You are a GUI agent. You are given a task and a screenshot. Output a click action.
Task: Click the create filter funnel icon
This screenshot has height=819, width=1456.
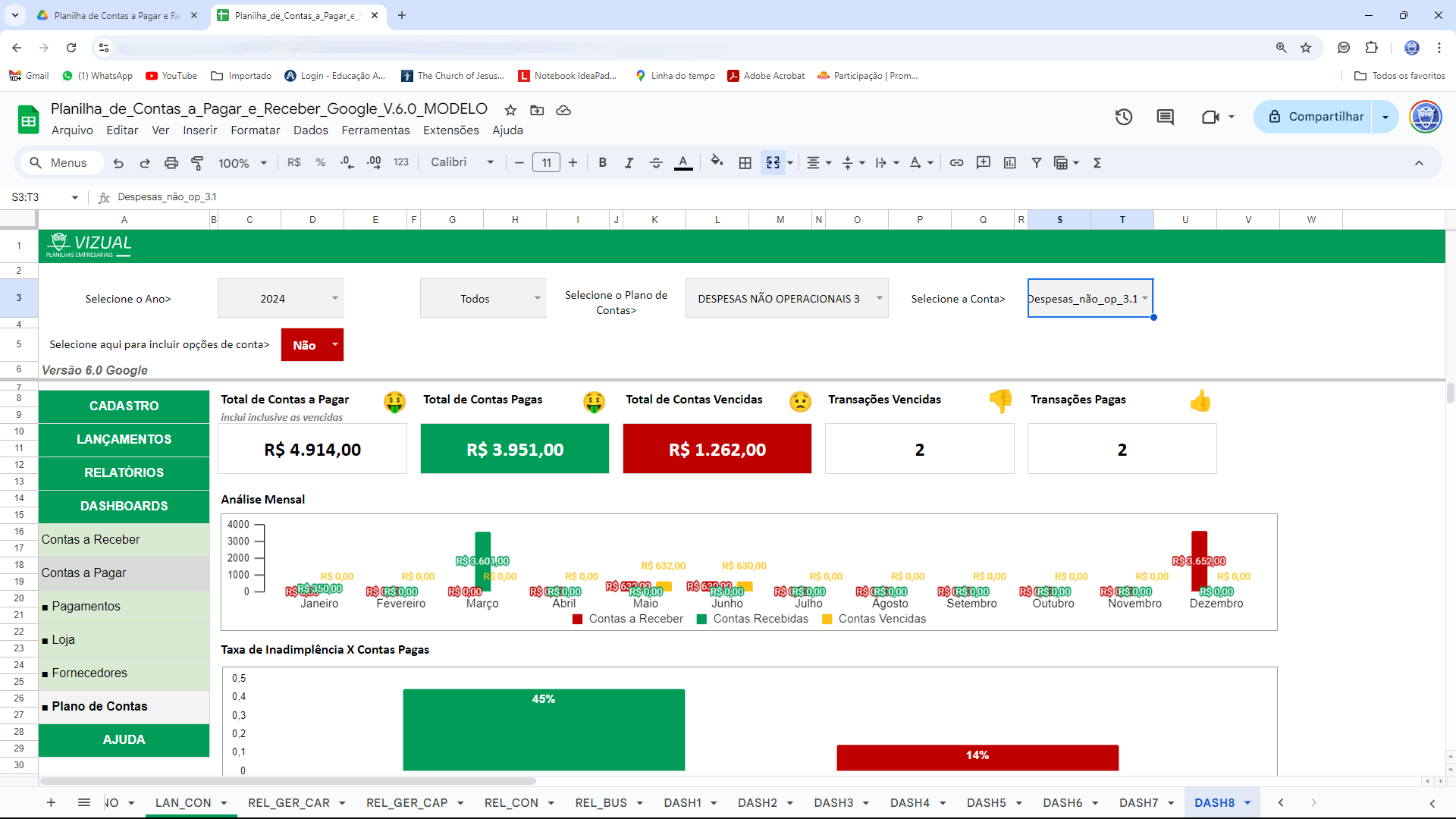coord(1036,162)
